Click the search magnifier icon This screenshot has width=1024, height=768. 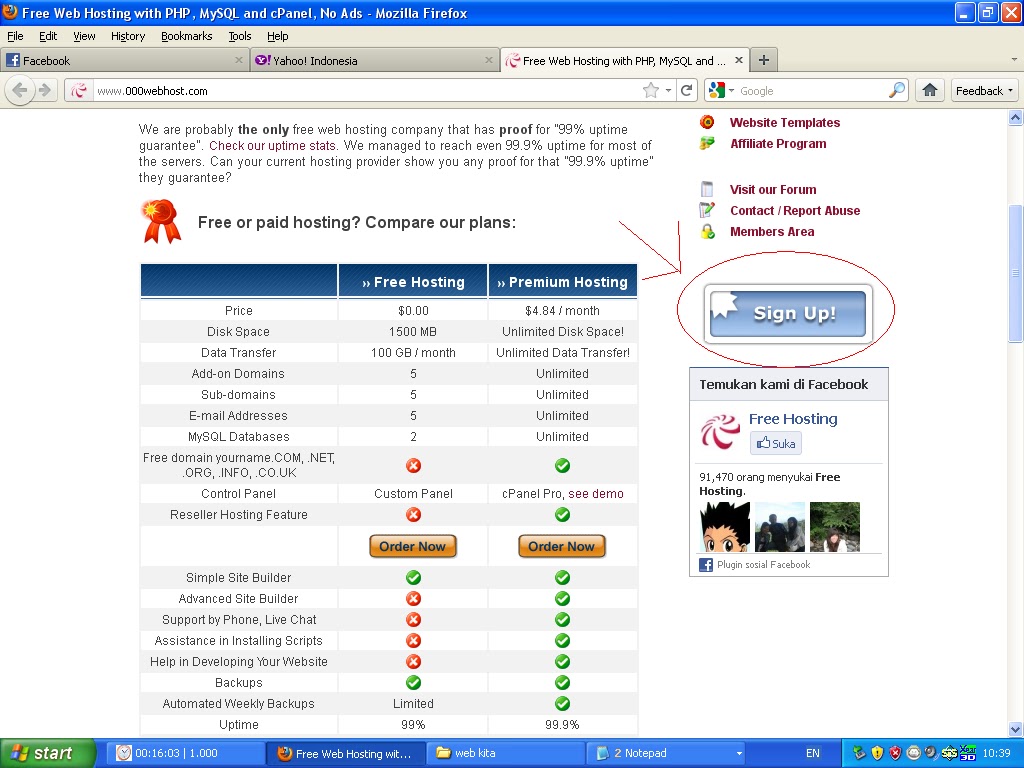tap(897, 90)
